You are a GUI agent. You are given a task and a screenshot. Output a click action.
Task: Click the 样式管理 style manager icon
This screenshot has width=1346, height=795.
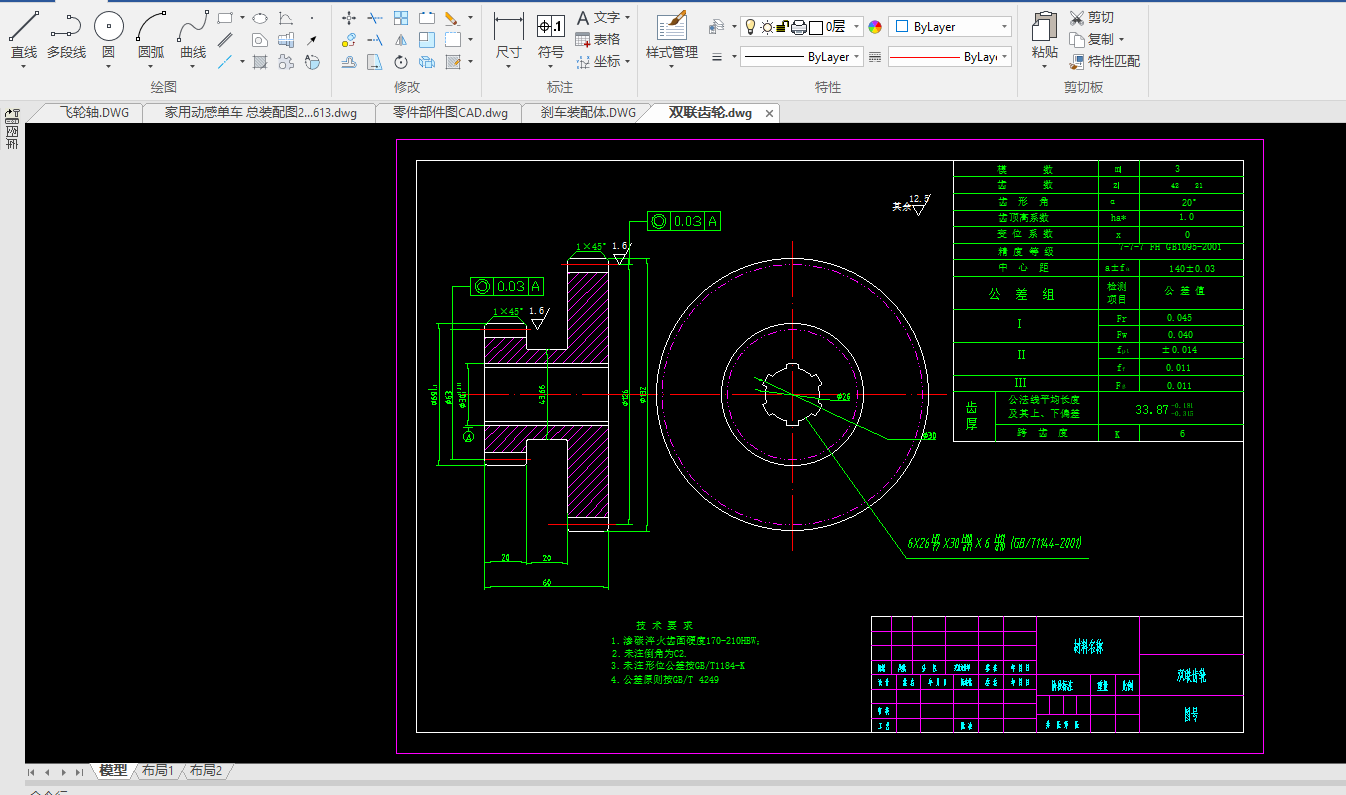pos(671,27)
